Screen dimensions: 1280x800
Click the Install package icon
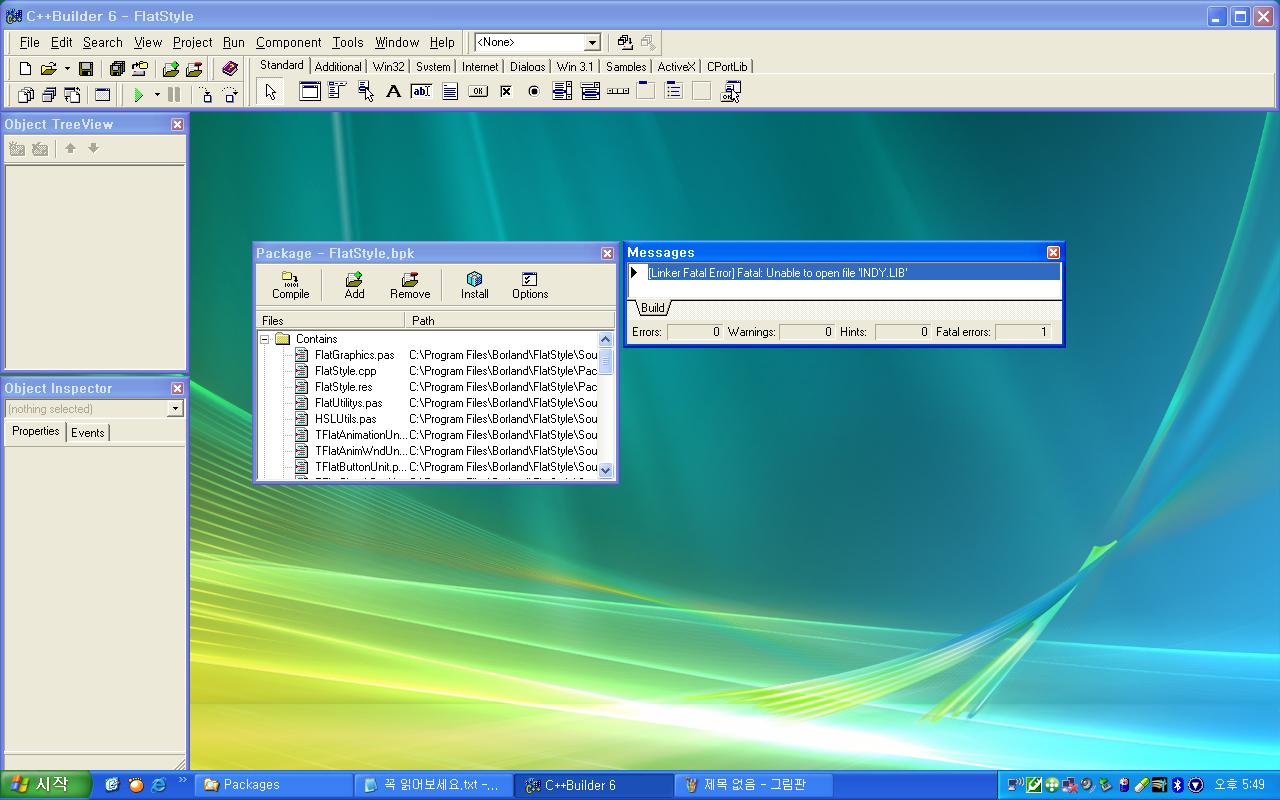[x=474, y=285]
